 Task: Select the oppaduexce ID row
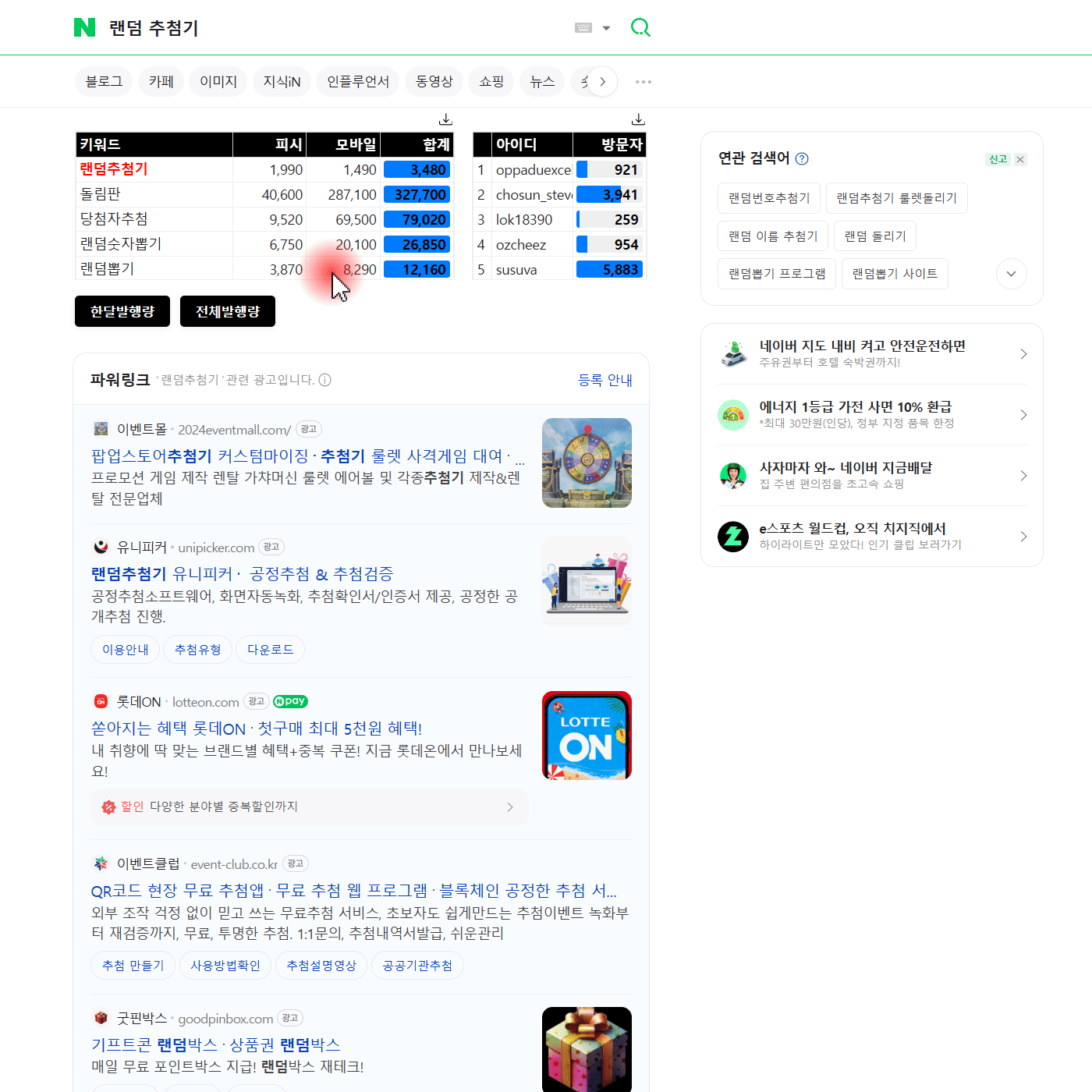tap(560, 169)
